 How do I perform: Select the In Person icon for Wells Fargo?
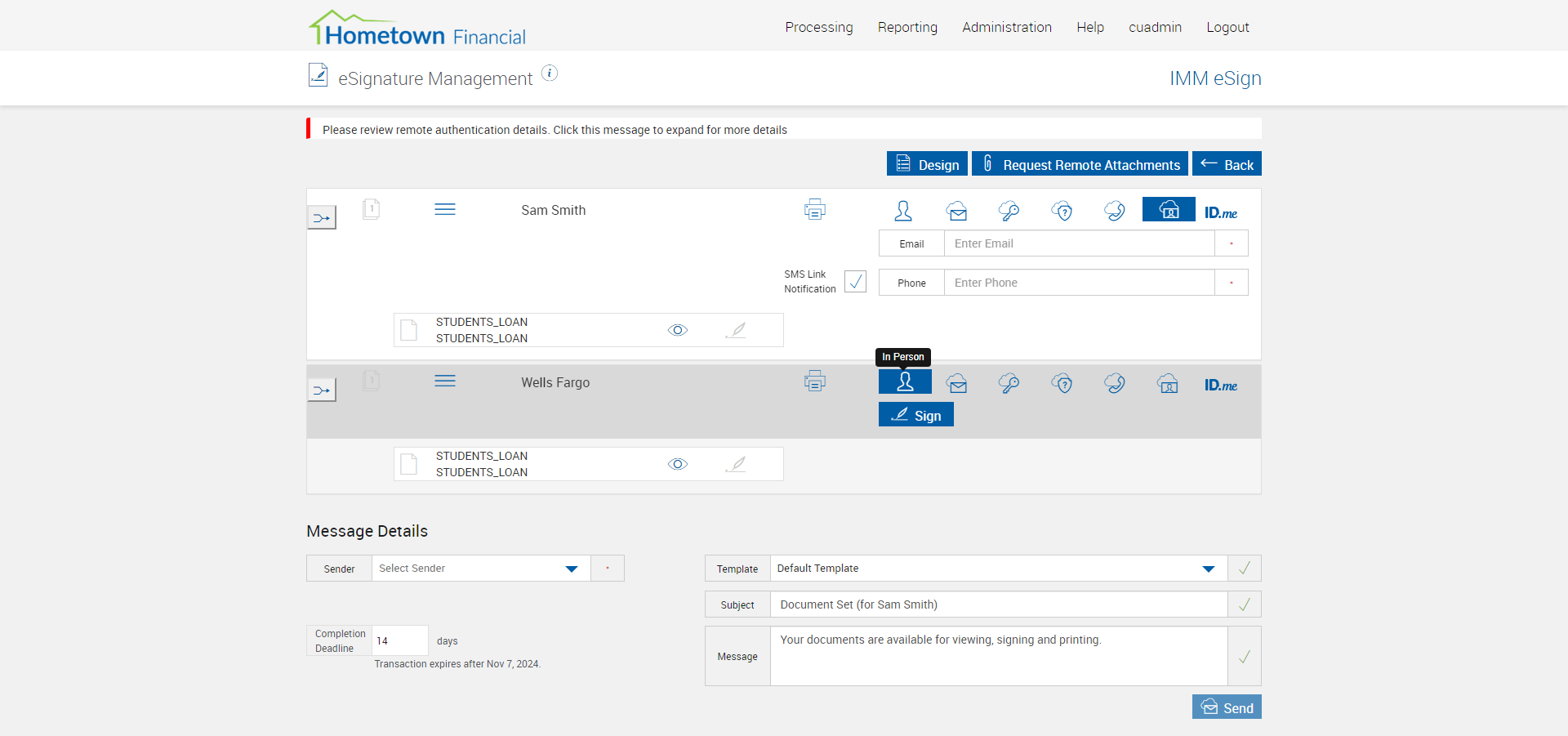click(905, 381)
